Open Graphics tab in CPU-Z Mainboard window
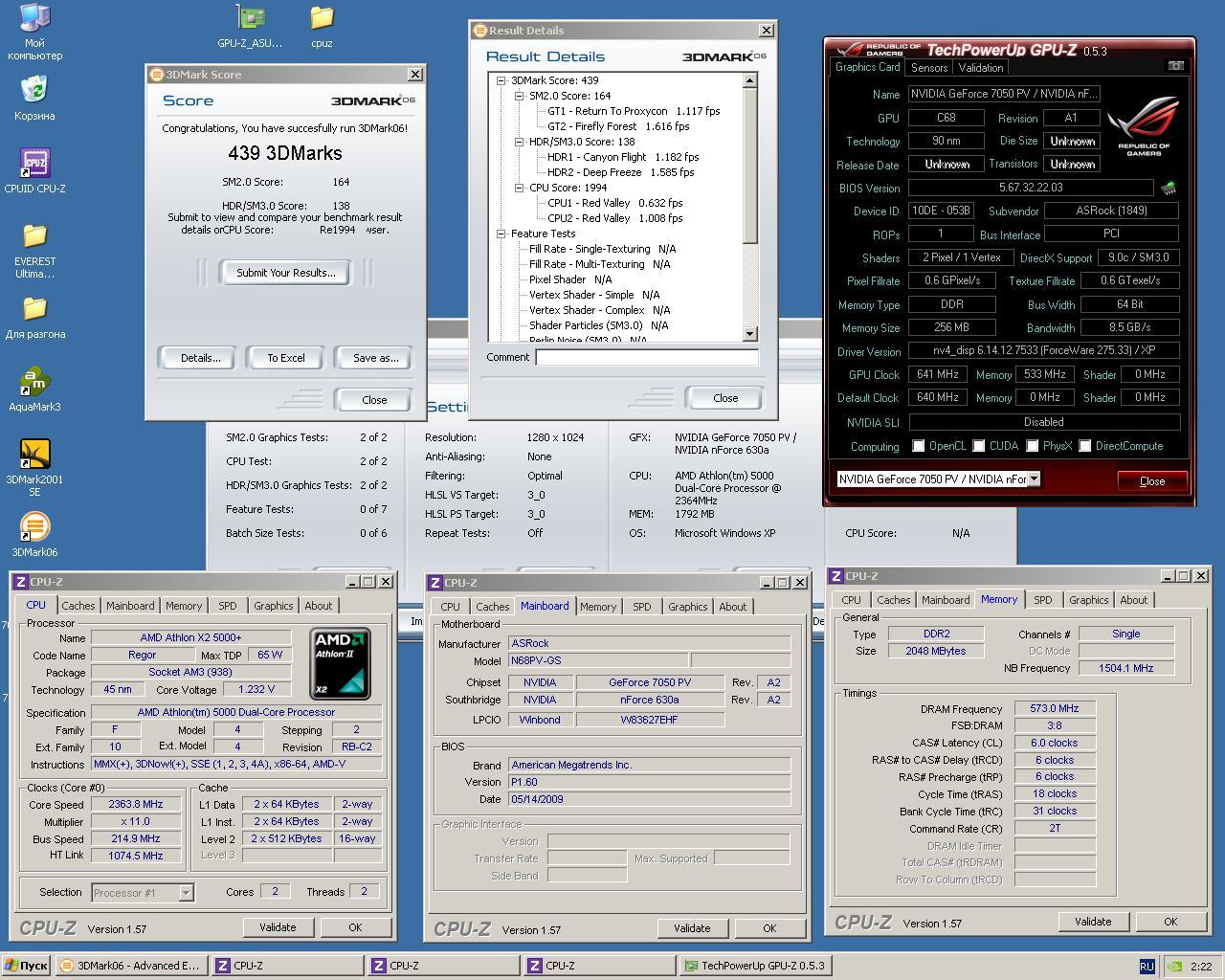Screen dimensions: 1225x980 [x=687, y=607]
